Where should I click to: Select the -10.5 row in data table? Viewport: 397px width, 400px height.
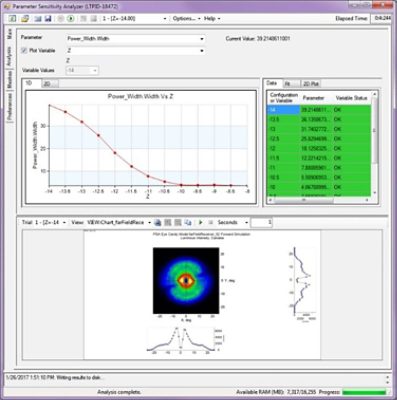(319, 177)
